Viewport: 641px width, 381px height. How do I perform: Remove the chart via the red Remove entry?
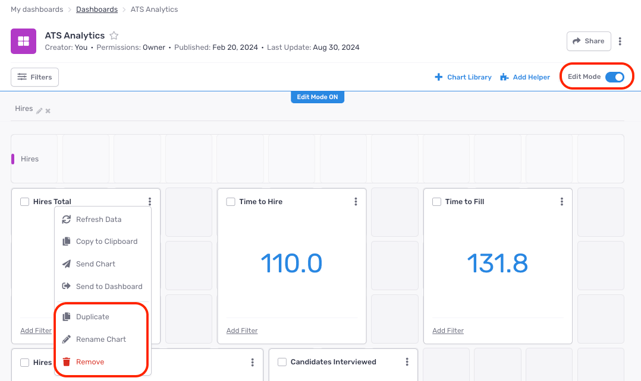[103, 362]
